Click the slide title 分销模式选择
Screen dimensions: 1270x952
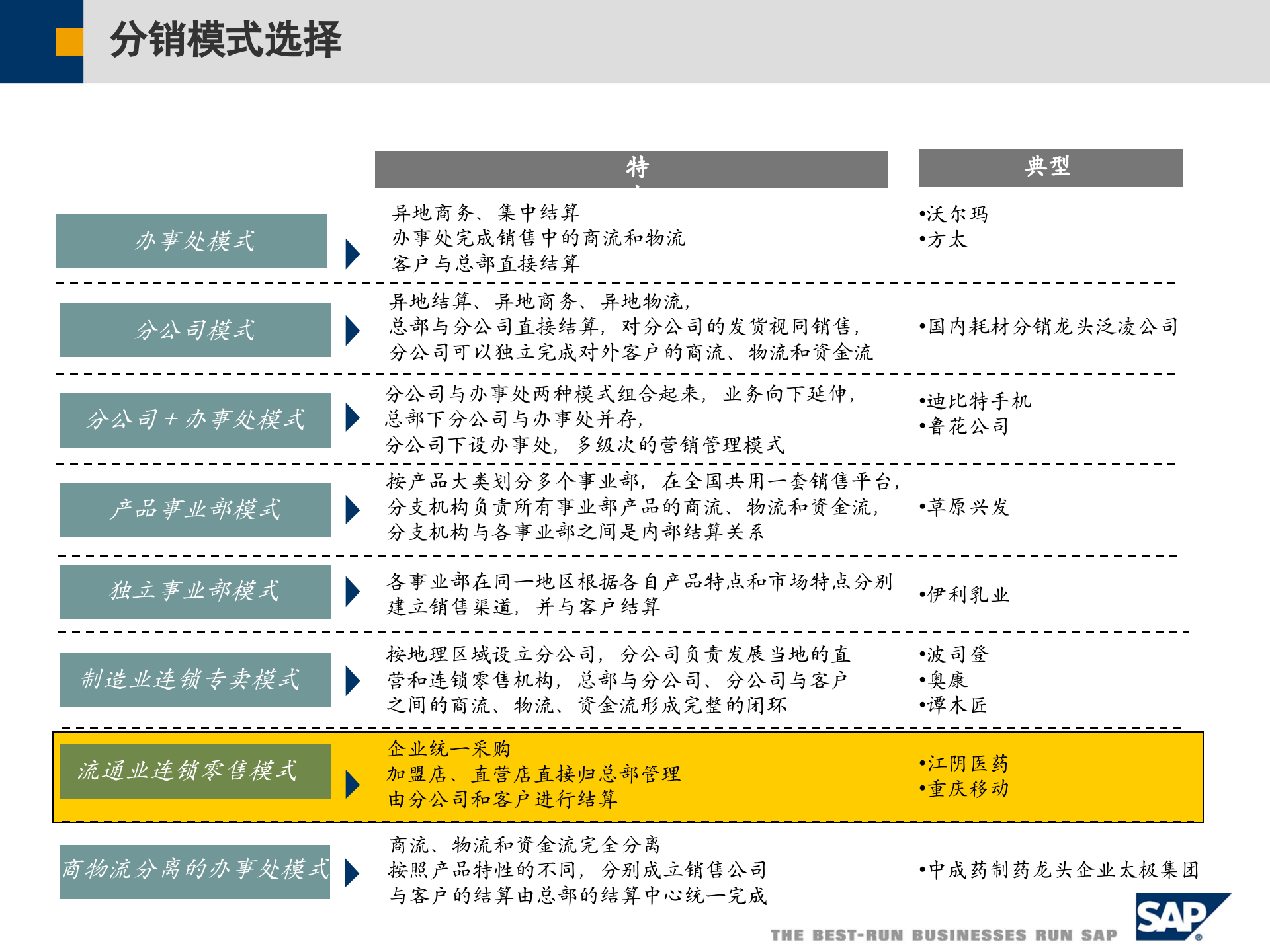pyautogui.click(x=225, y=41)
